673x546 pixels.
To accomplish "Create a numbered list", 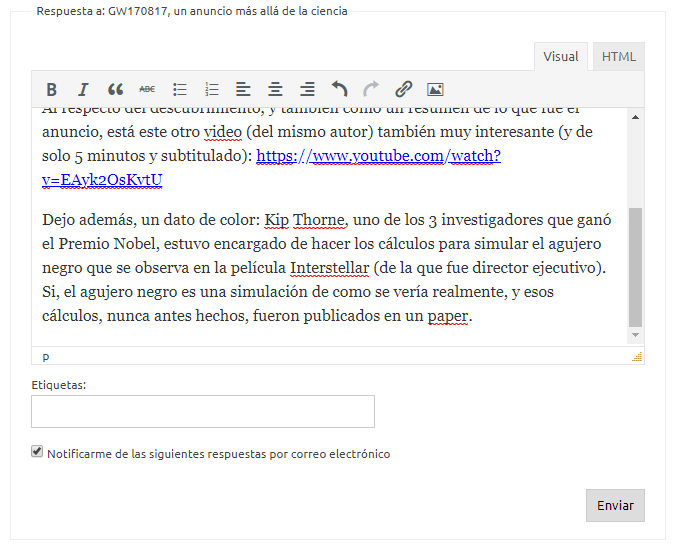I will pos(212,89).
